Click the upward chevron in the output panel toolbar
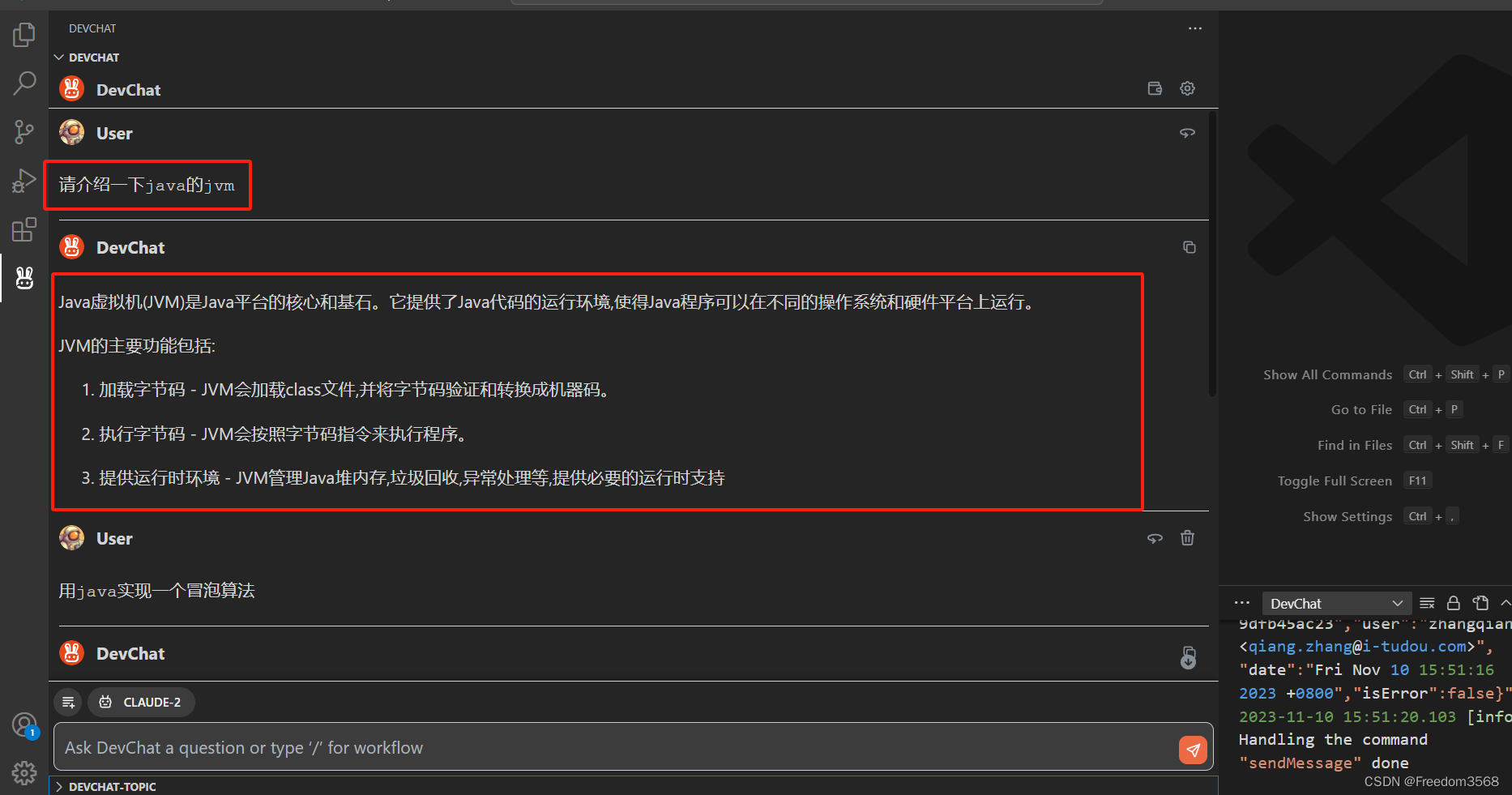Image resolution: width=1512 pixels, height=795 pixels. (x=1505, y=603)
